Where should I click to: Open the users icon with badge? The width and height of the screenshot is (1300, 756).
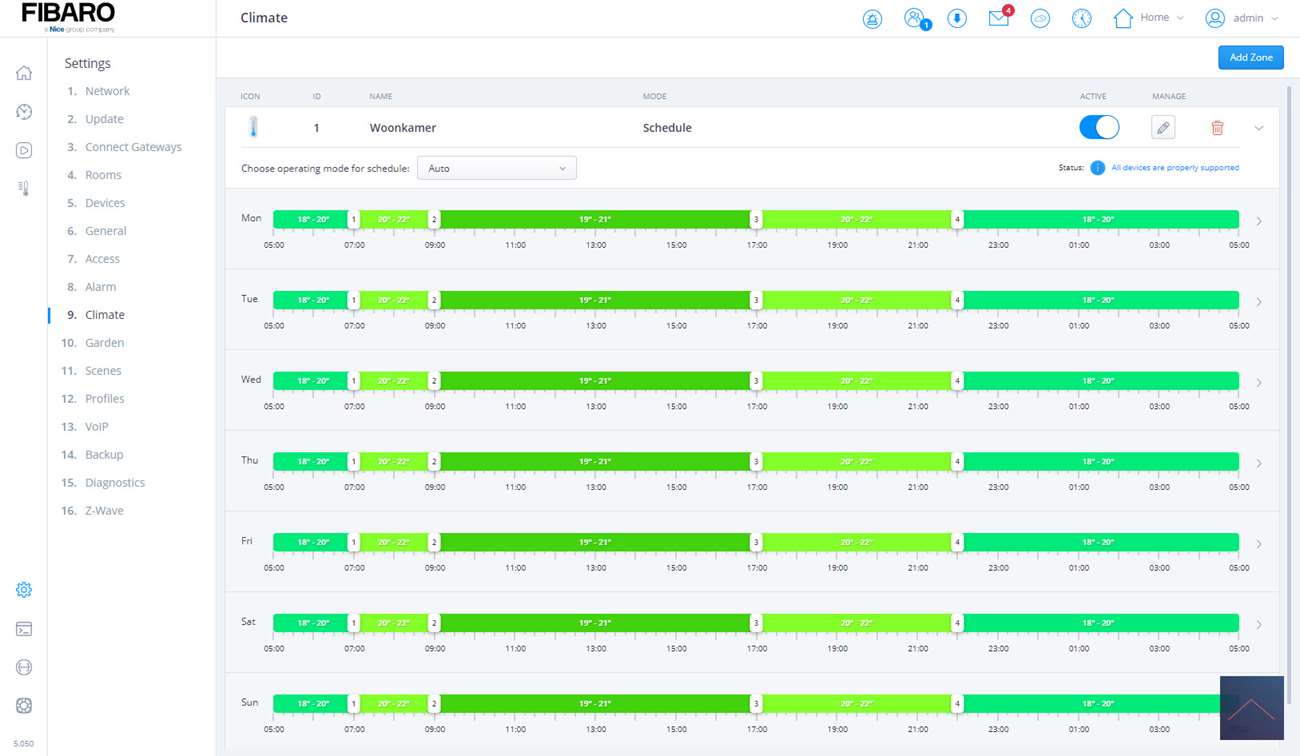[x=914, y=19]
